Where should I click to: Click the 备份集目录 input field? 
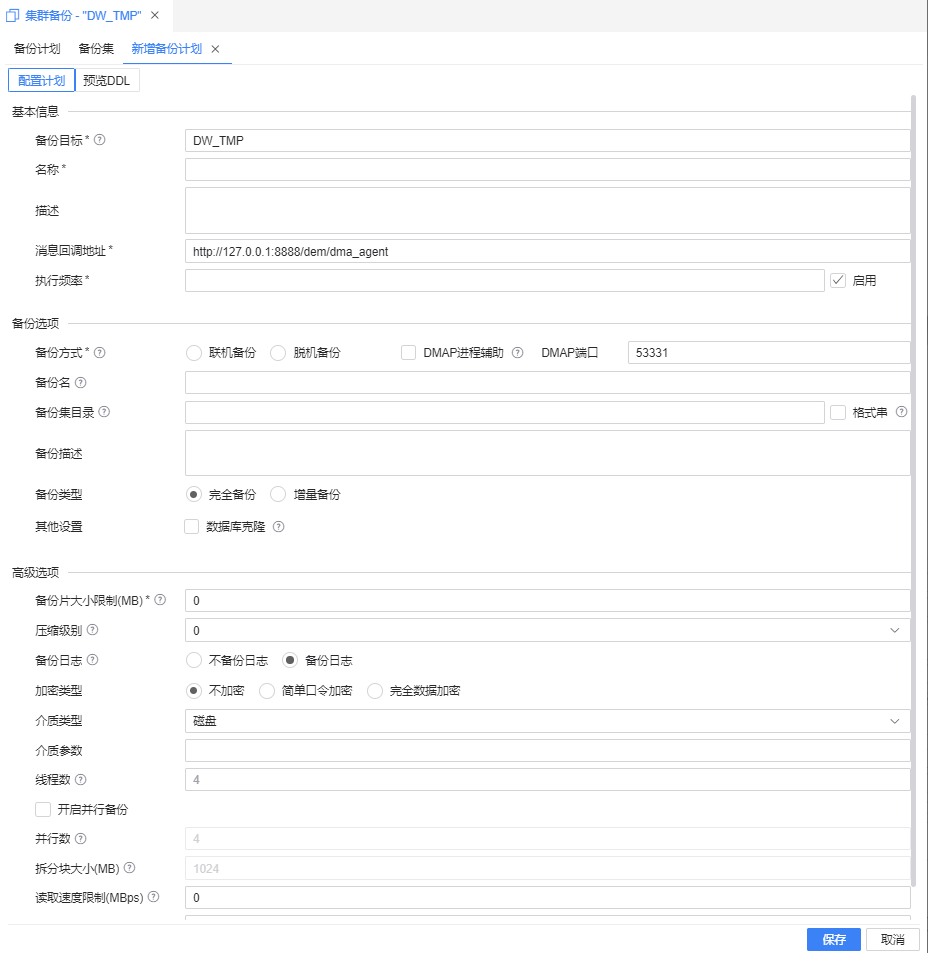(x=504, y=412)
